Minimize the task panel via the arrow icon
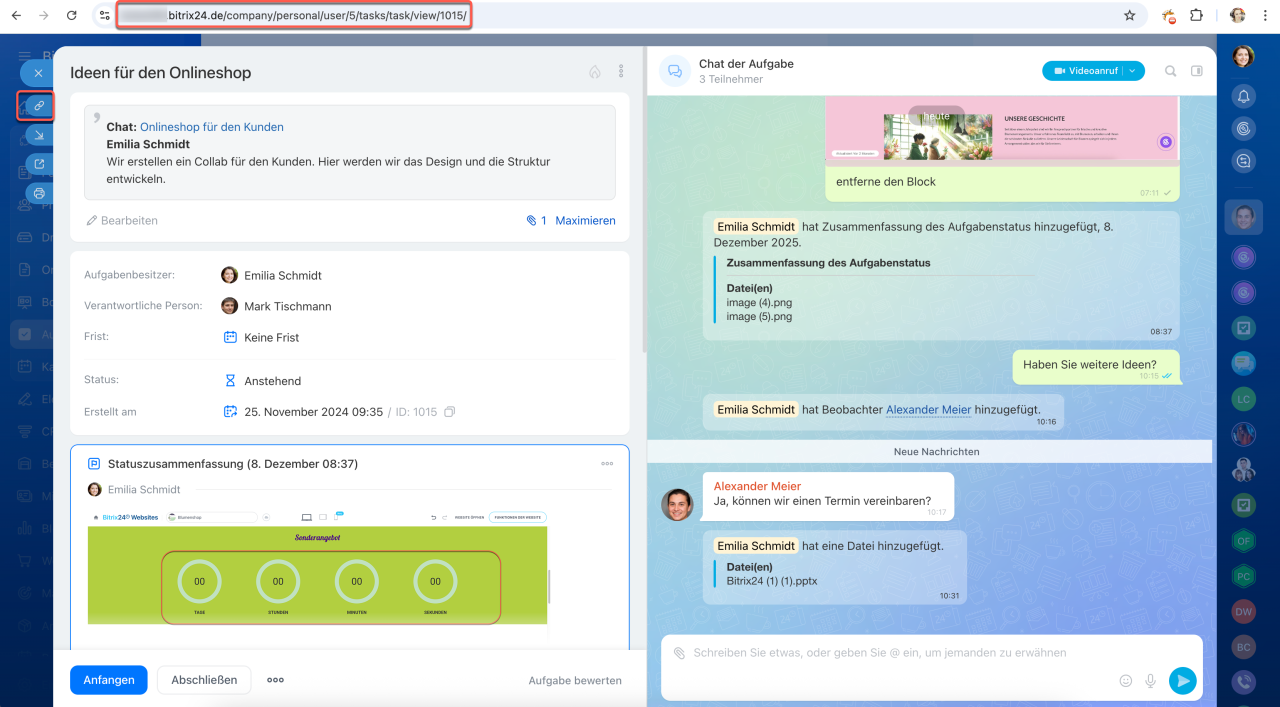 tap(39, 135)
